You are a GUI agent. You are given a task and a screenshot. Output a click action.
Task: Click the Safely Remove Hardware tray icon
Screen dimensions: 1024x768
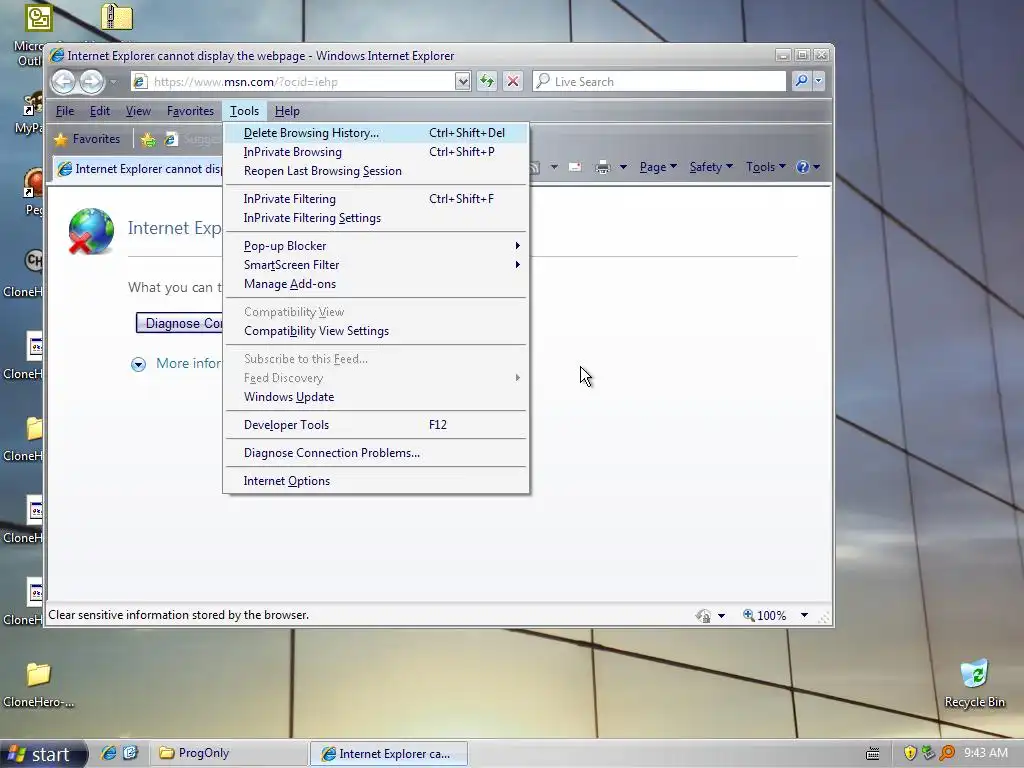(x=927, y=754)
